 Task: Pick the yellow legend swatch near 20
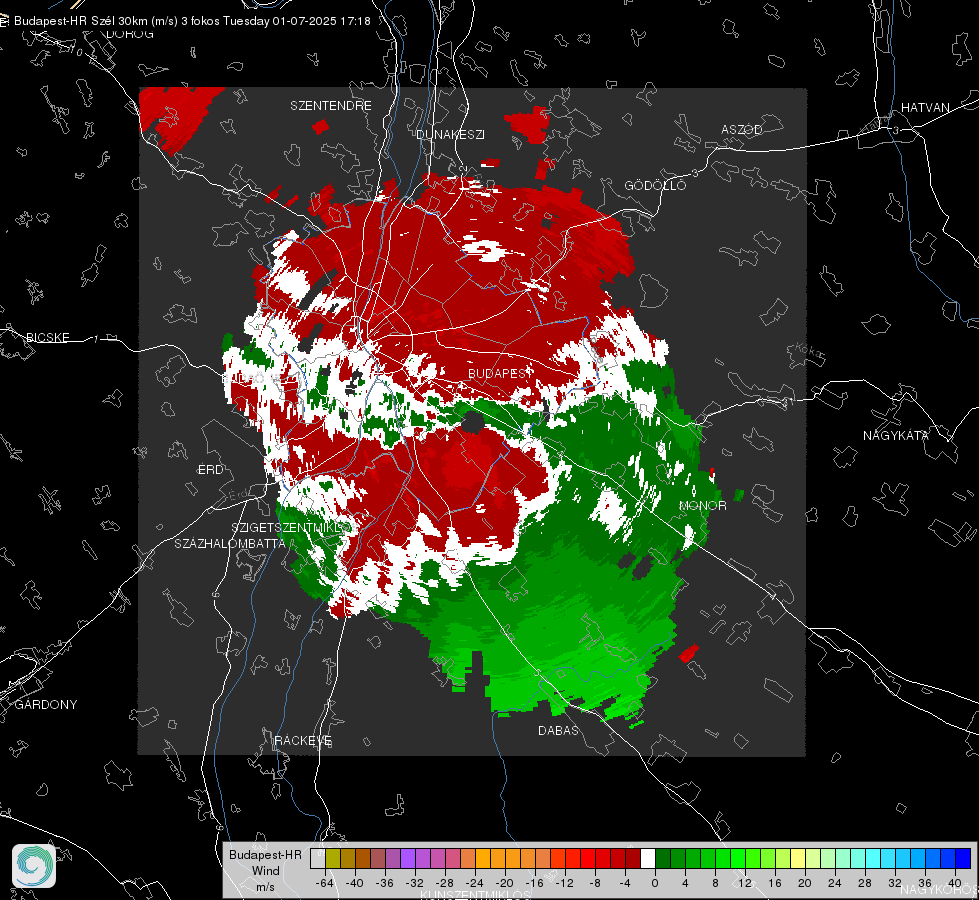pos(798,859)
